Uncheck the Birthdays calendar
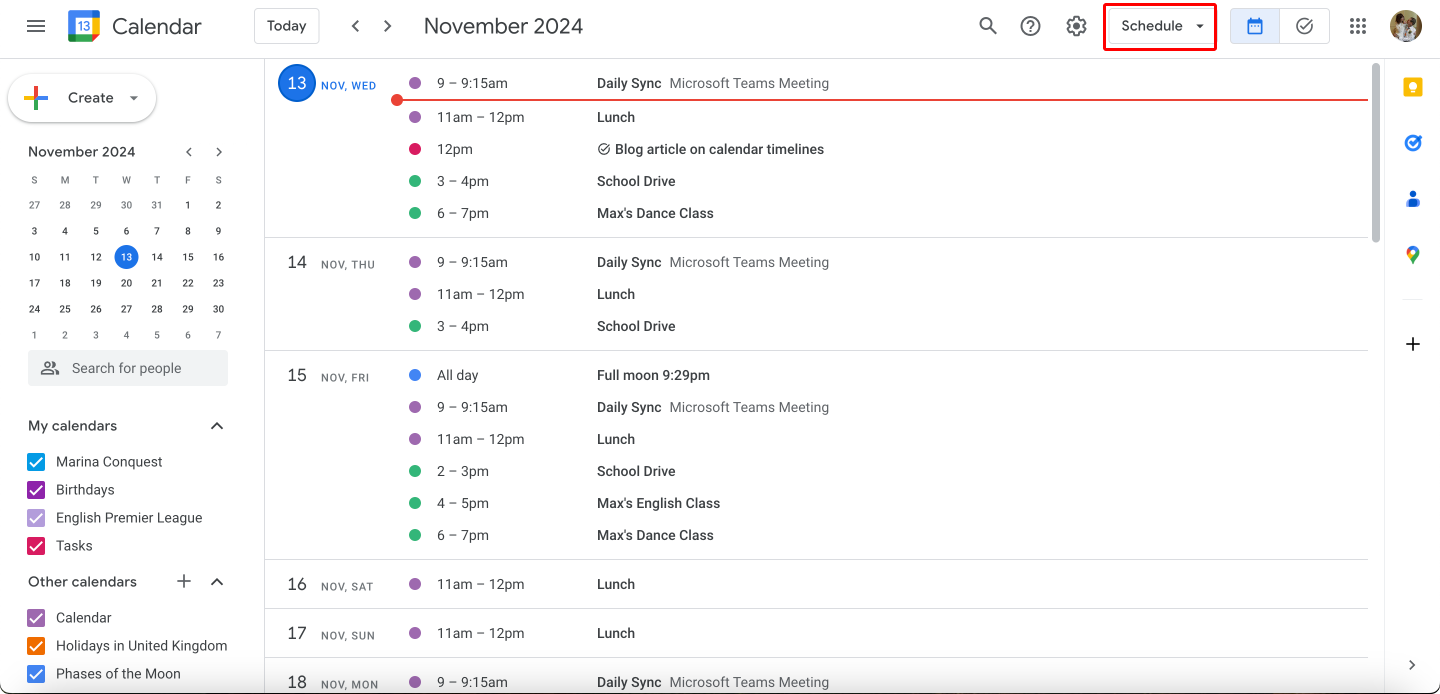1440x694 pixels. pos(36,489)
